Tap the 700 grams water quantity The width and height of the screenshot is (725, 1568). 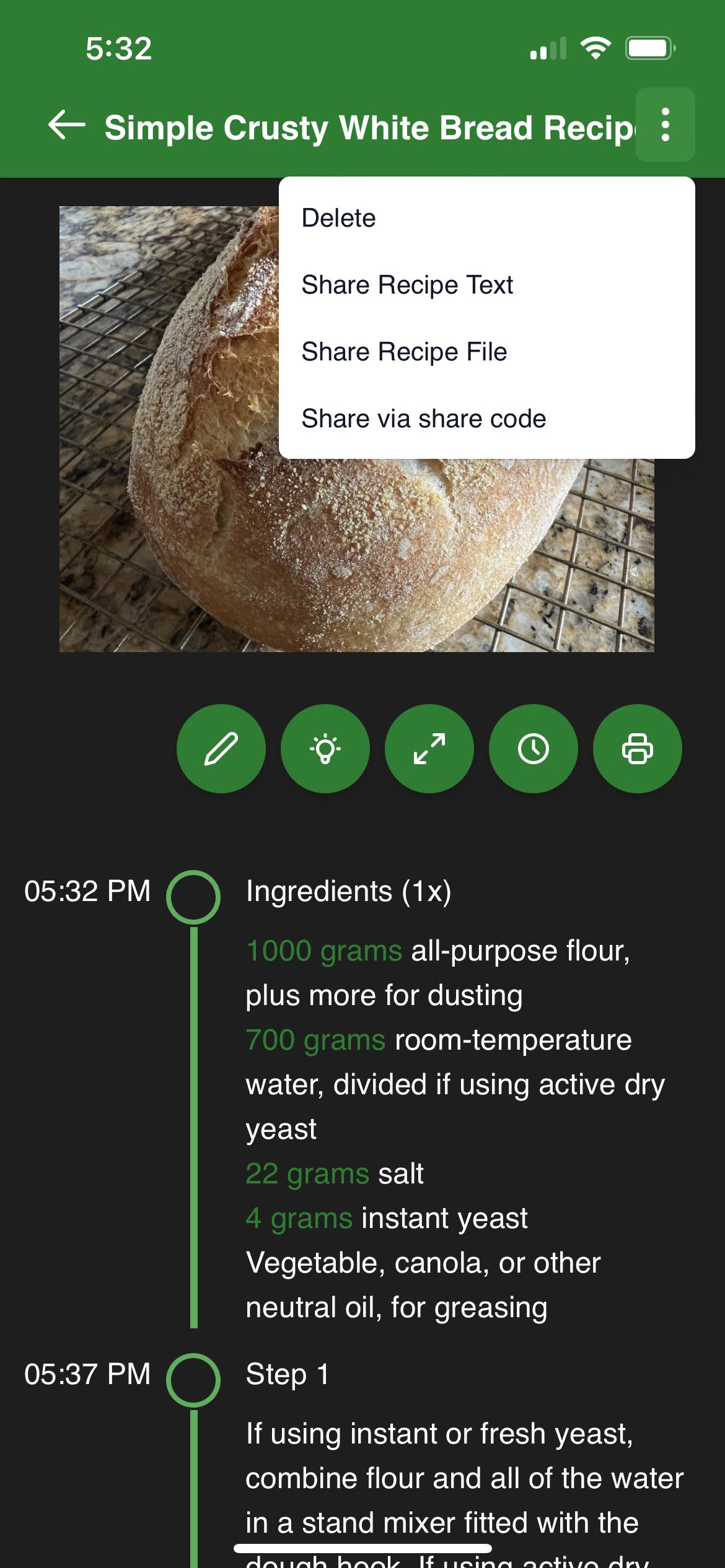(x=315, y=1040)
